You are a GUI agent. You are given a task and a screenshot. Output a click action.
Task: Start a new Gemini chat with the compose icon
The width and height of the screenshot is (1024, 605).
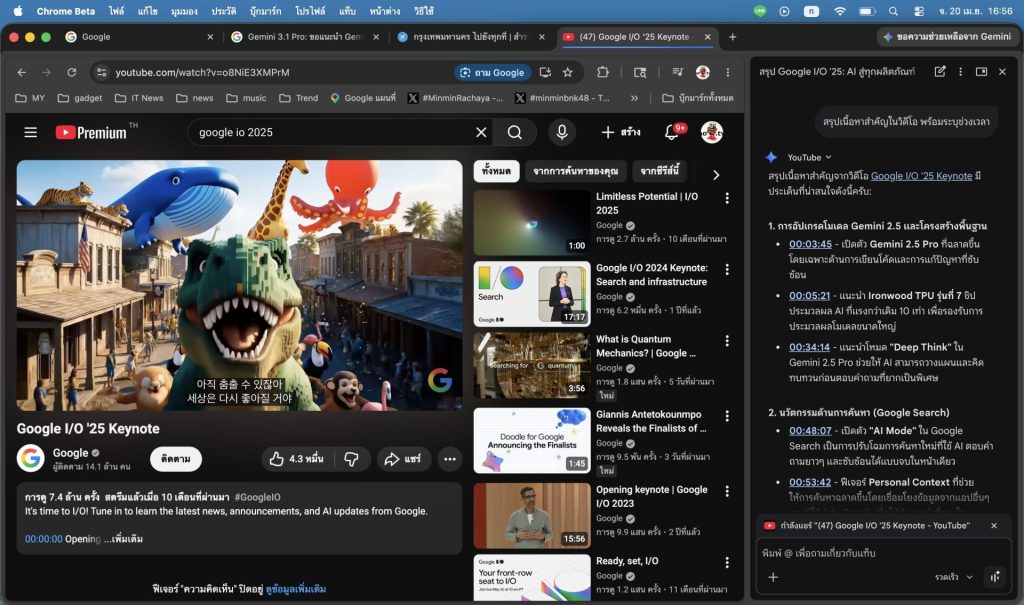click(940, 72)
